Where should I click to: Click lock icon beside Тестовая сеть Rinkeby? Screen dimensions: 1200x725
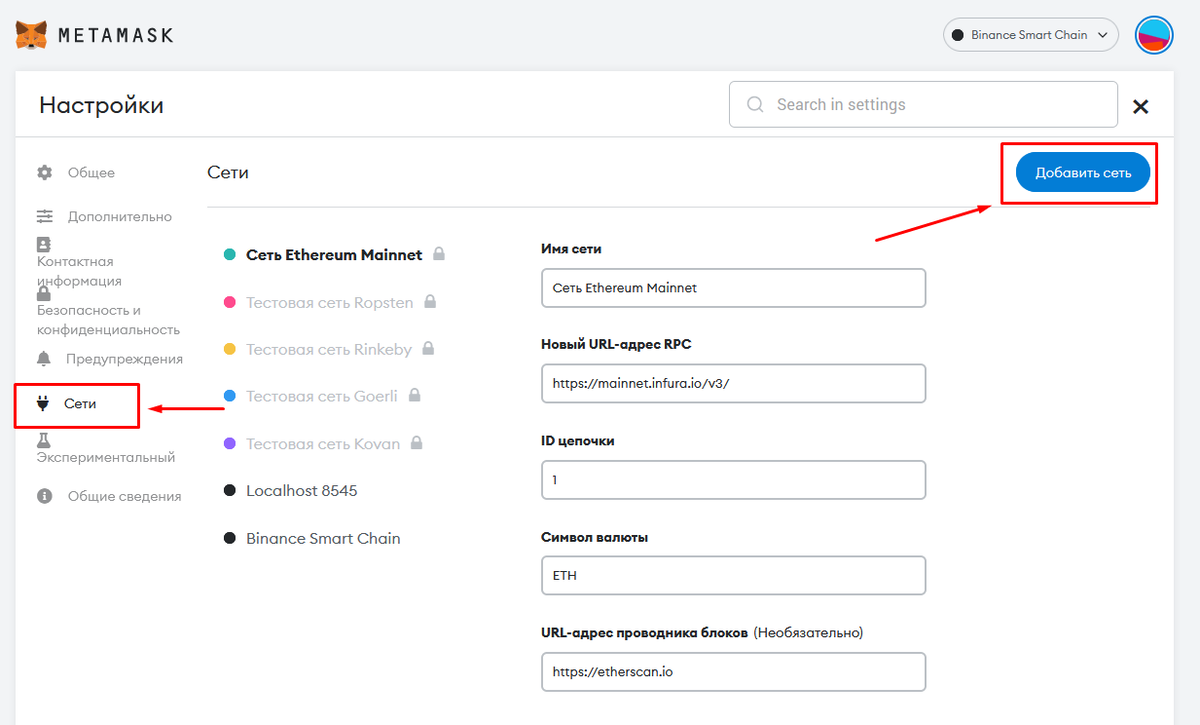pos(428,349)
